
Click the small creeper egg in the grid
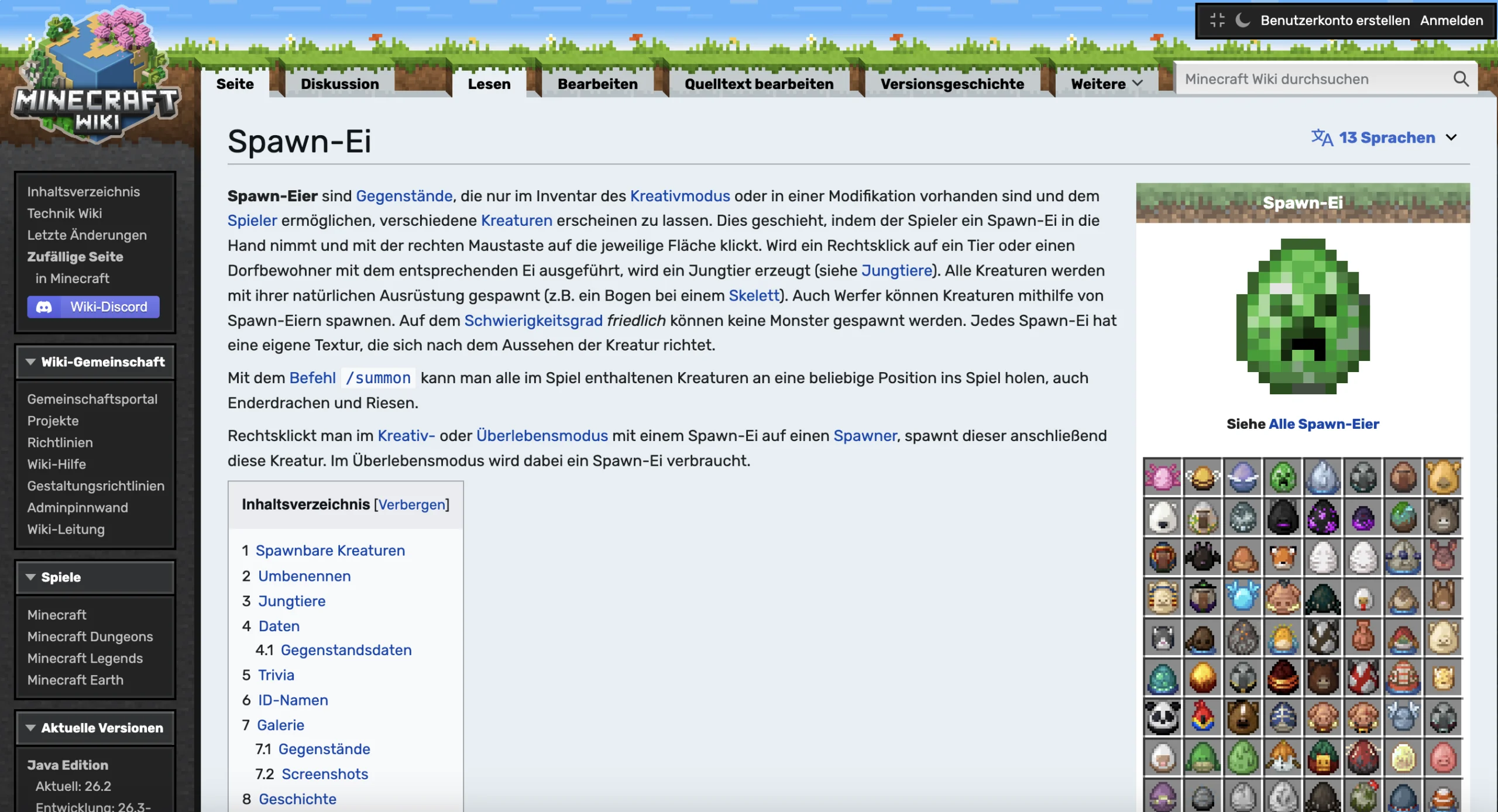click(x=1283, y=477)
